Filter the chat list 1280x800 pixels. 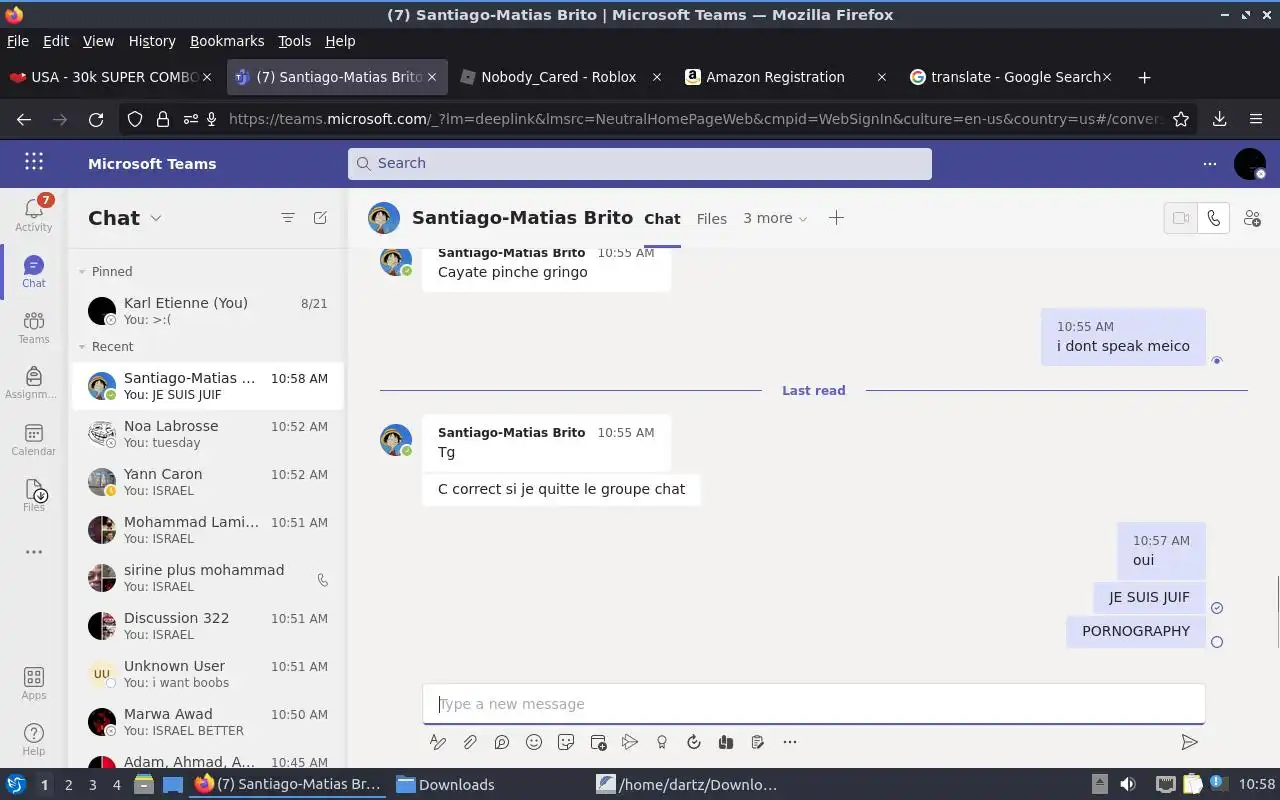coord(288,218)
